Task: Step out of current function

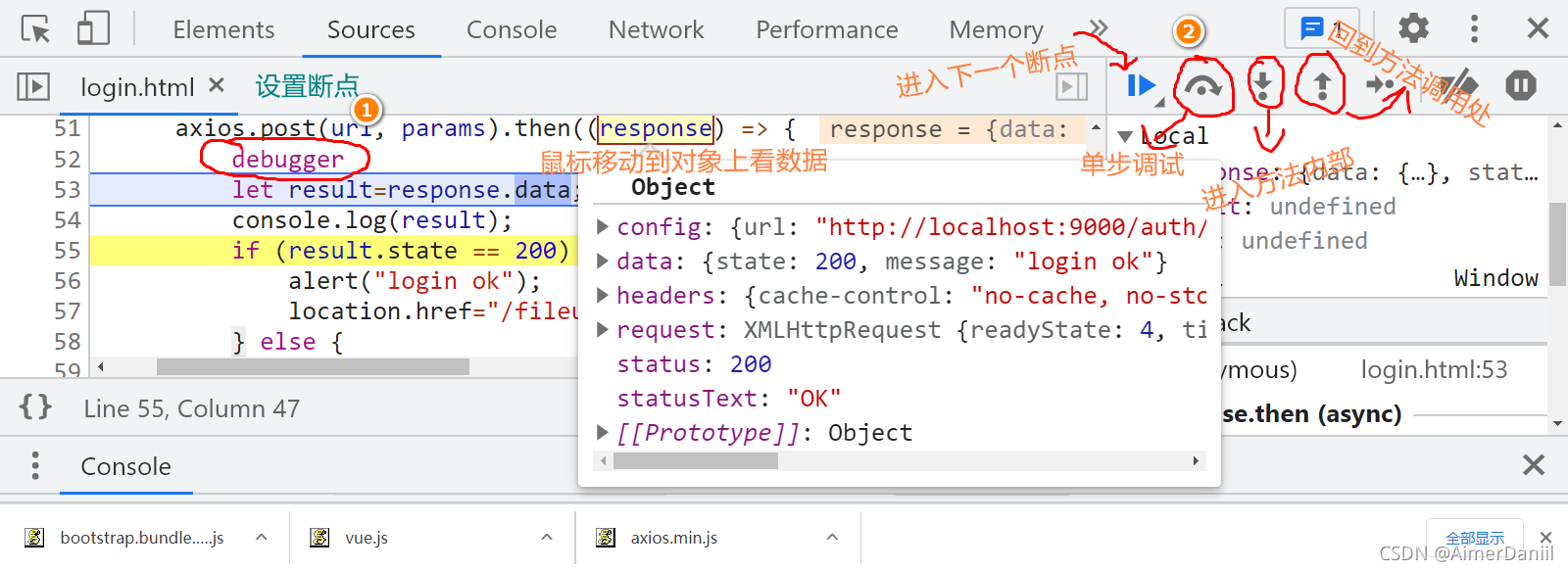Action: pos(1322,86)
